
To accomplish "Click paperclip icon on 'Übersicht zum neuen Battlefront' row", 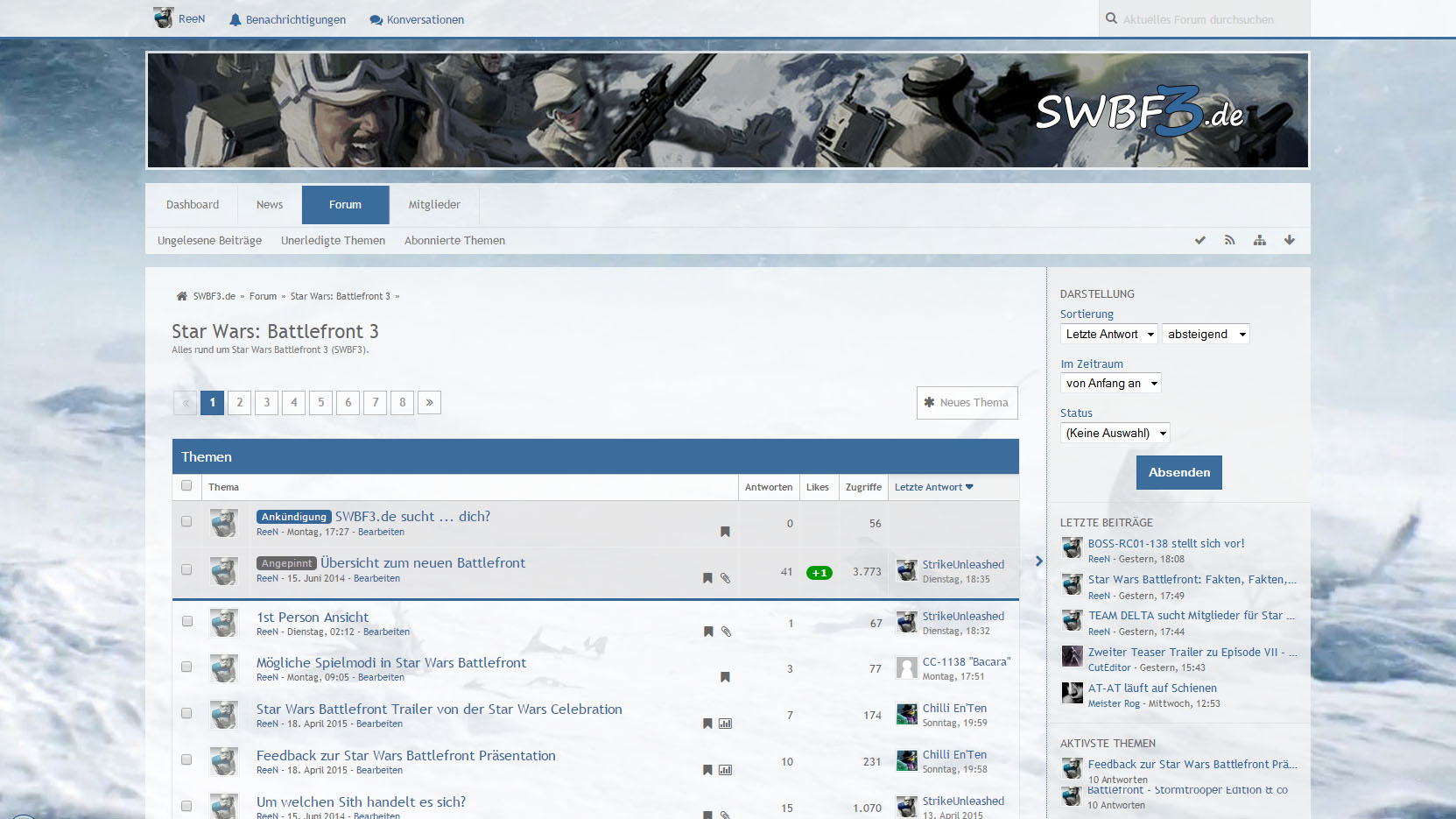I will point(726,578).
